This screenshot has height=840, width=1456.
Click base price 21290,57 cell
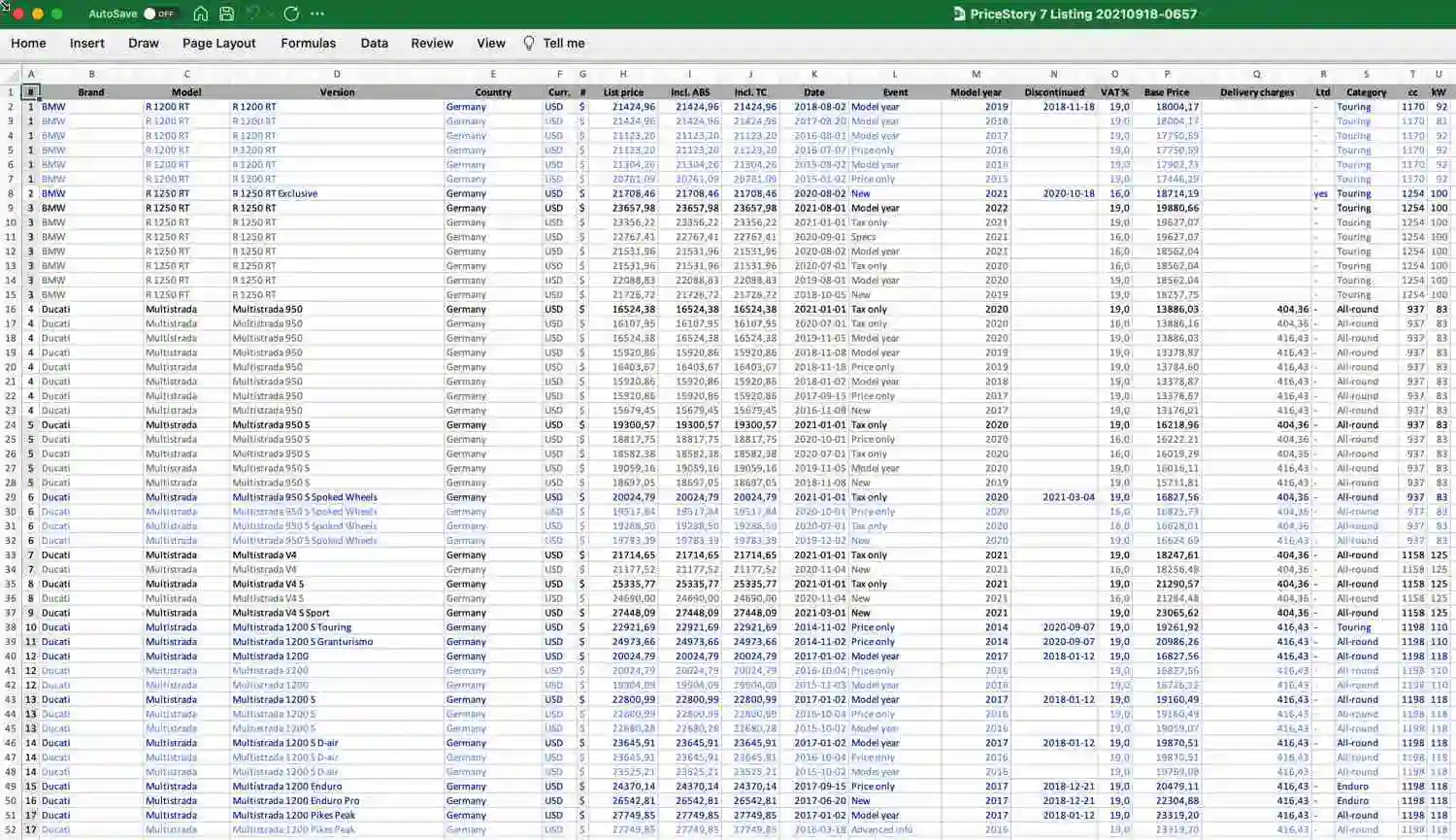pyautogui.click(x=1167, y=584)
